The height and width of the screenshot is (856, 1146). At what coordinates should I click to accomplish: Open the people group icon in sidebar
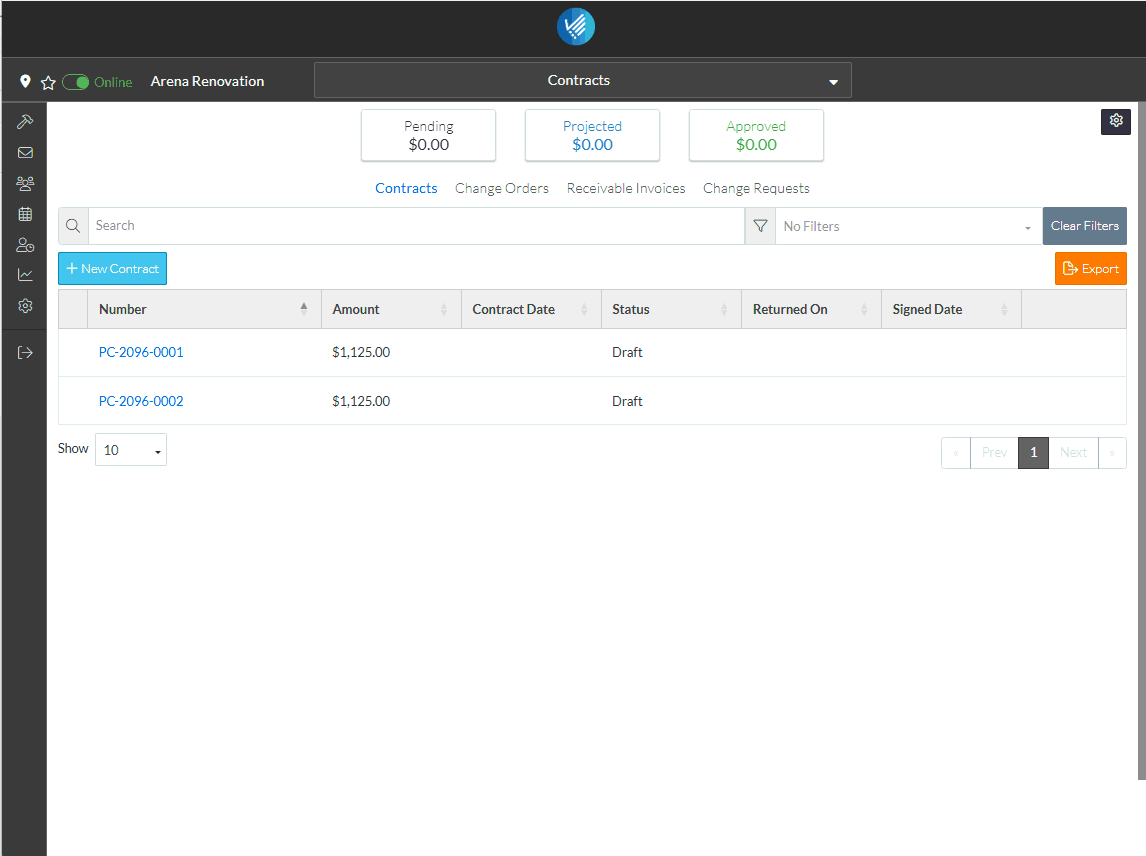point(25,184)
